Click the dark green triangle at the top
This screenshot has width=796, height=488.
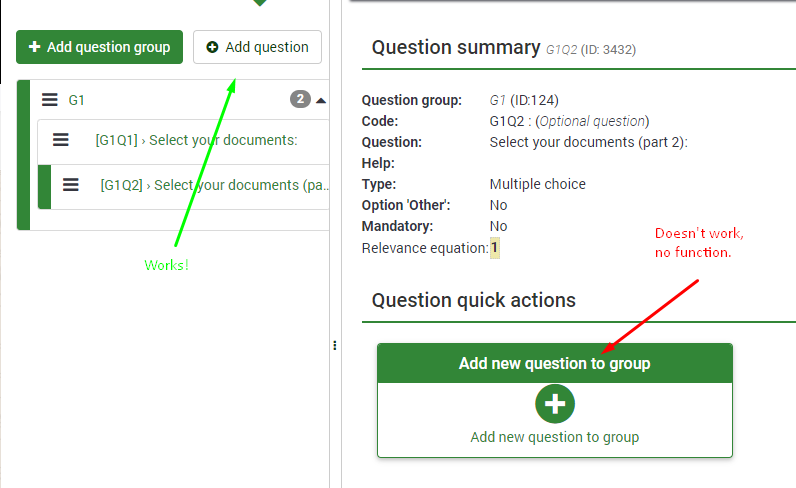(260, 3)
